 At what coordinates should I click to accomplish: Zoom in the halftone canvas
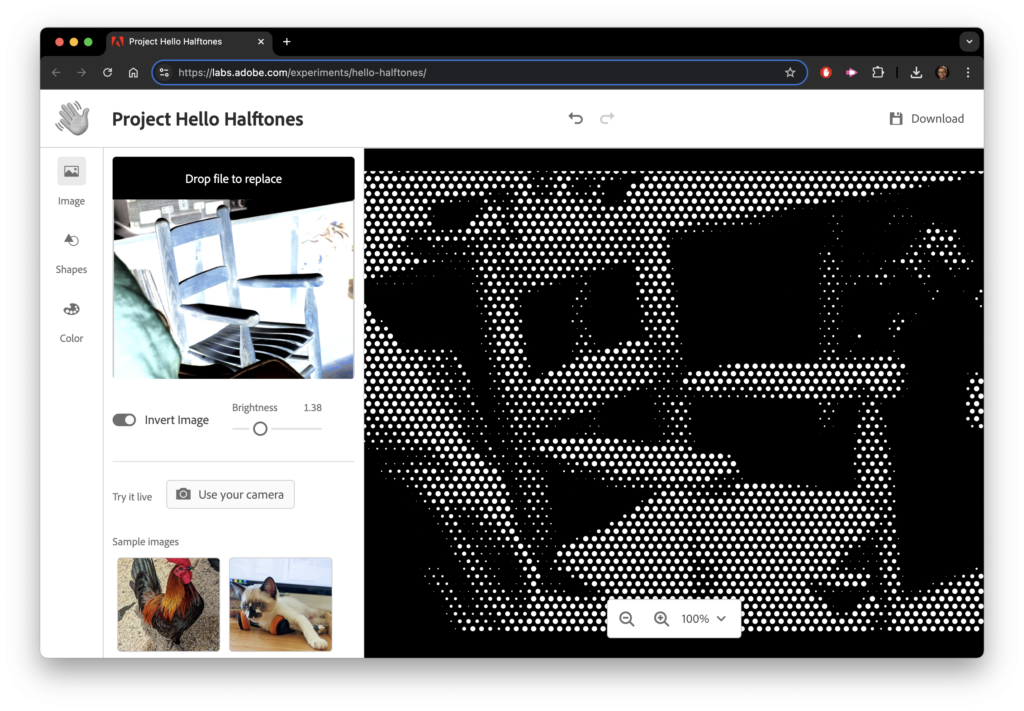point(661,618)
